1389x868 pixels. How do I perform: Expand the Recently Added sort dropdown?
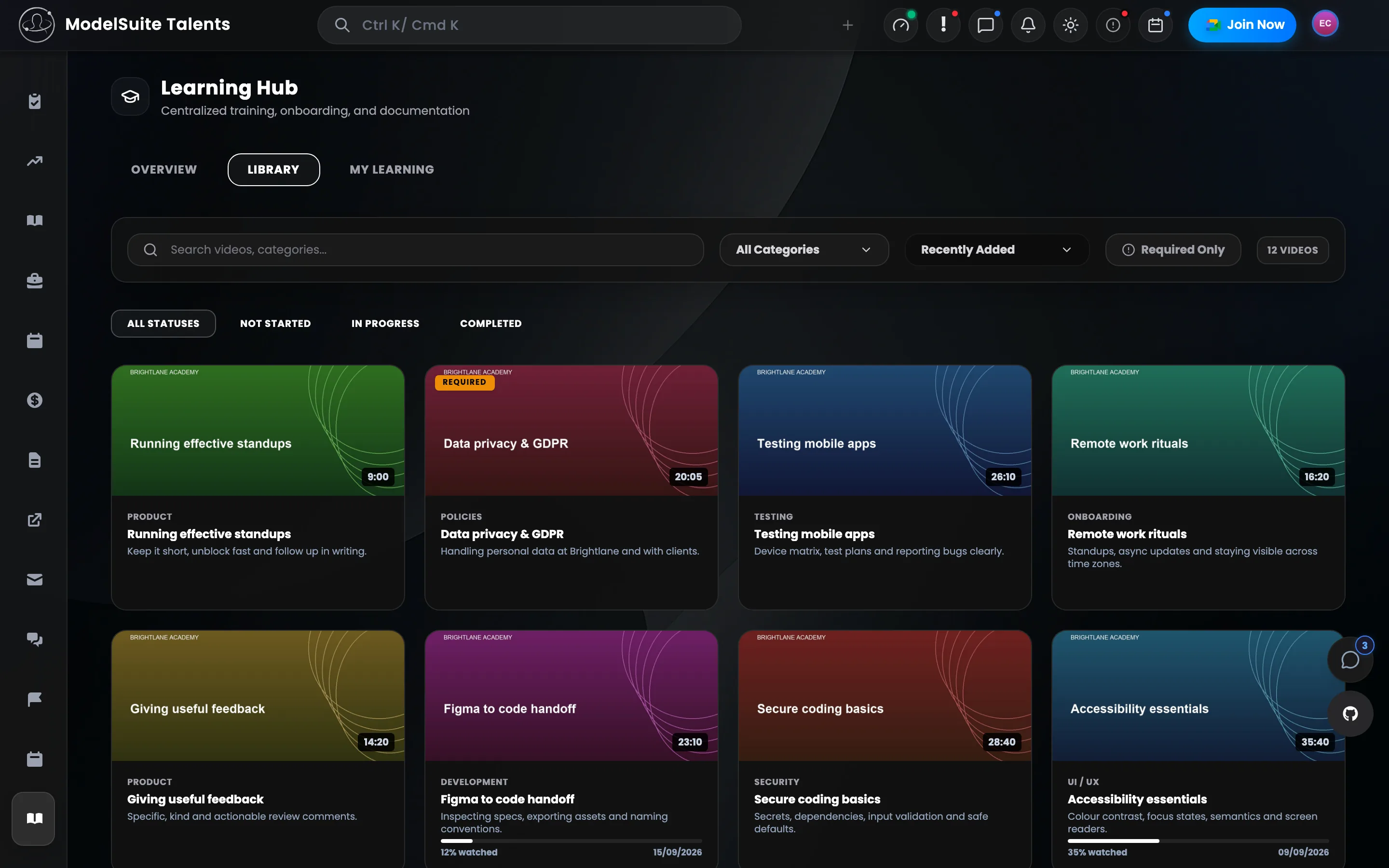(997, 250)
